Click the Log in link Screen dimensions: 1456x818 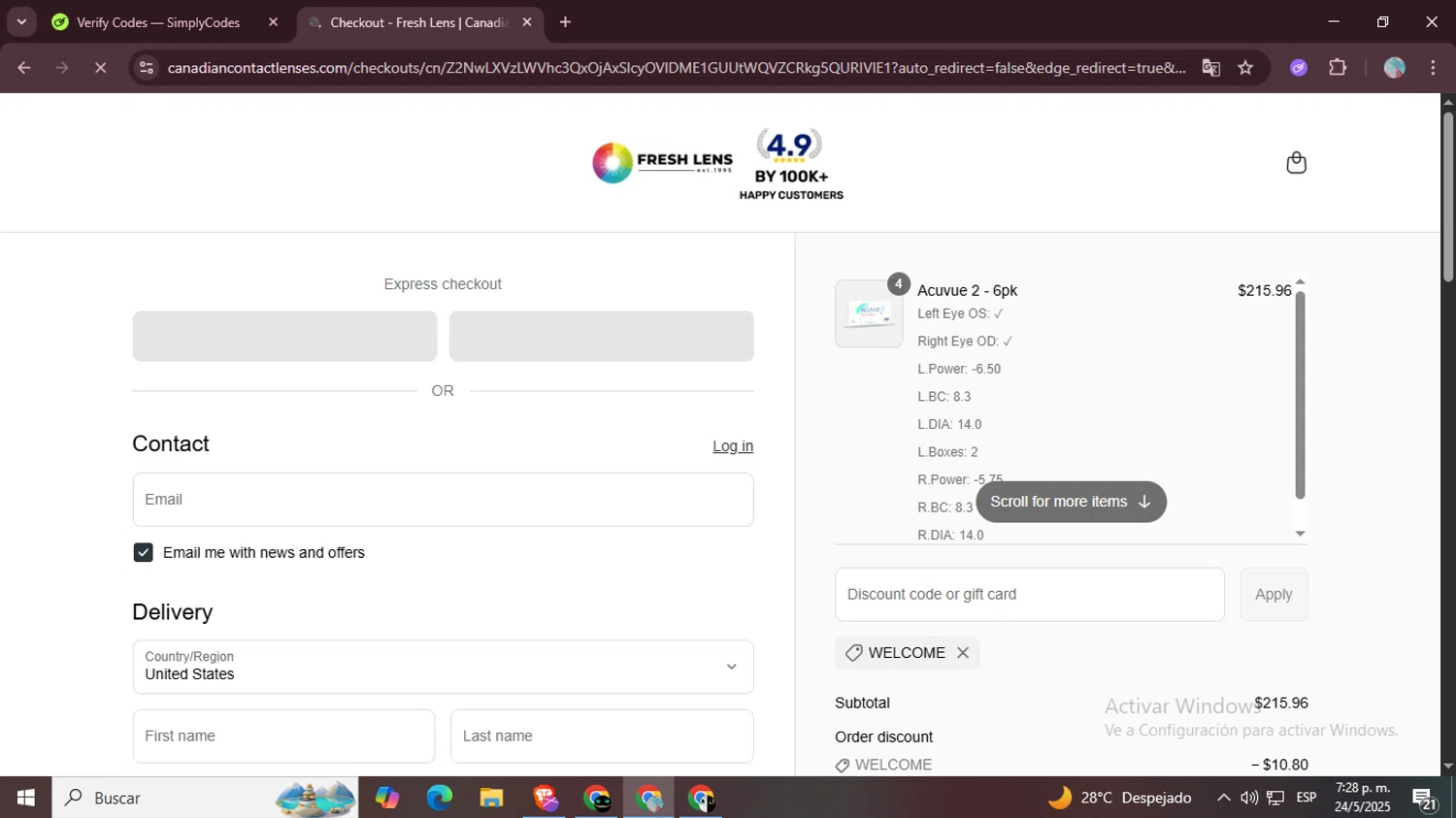point(733,446)
